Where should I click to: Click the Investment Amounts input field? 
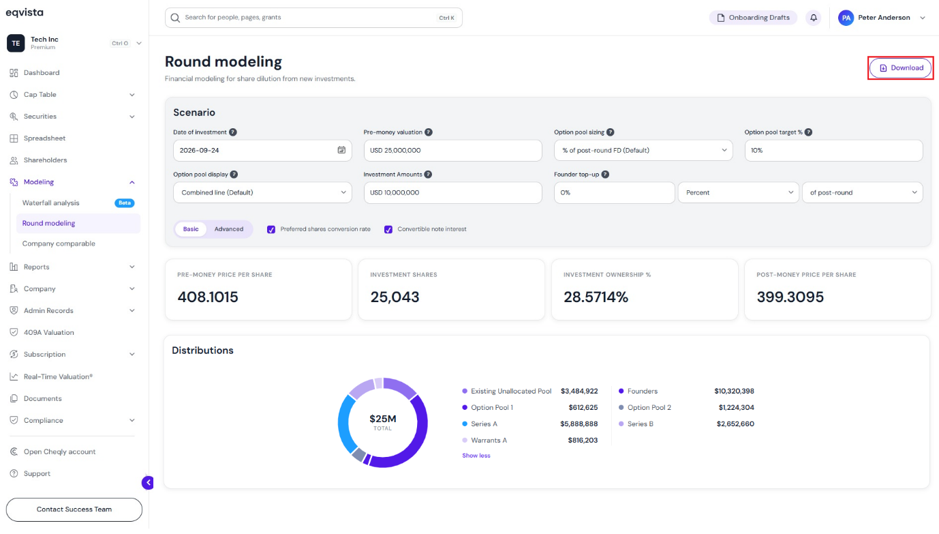pyautogui.click(x=453, y=193)
